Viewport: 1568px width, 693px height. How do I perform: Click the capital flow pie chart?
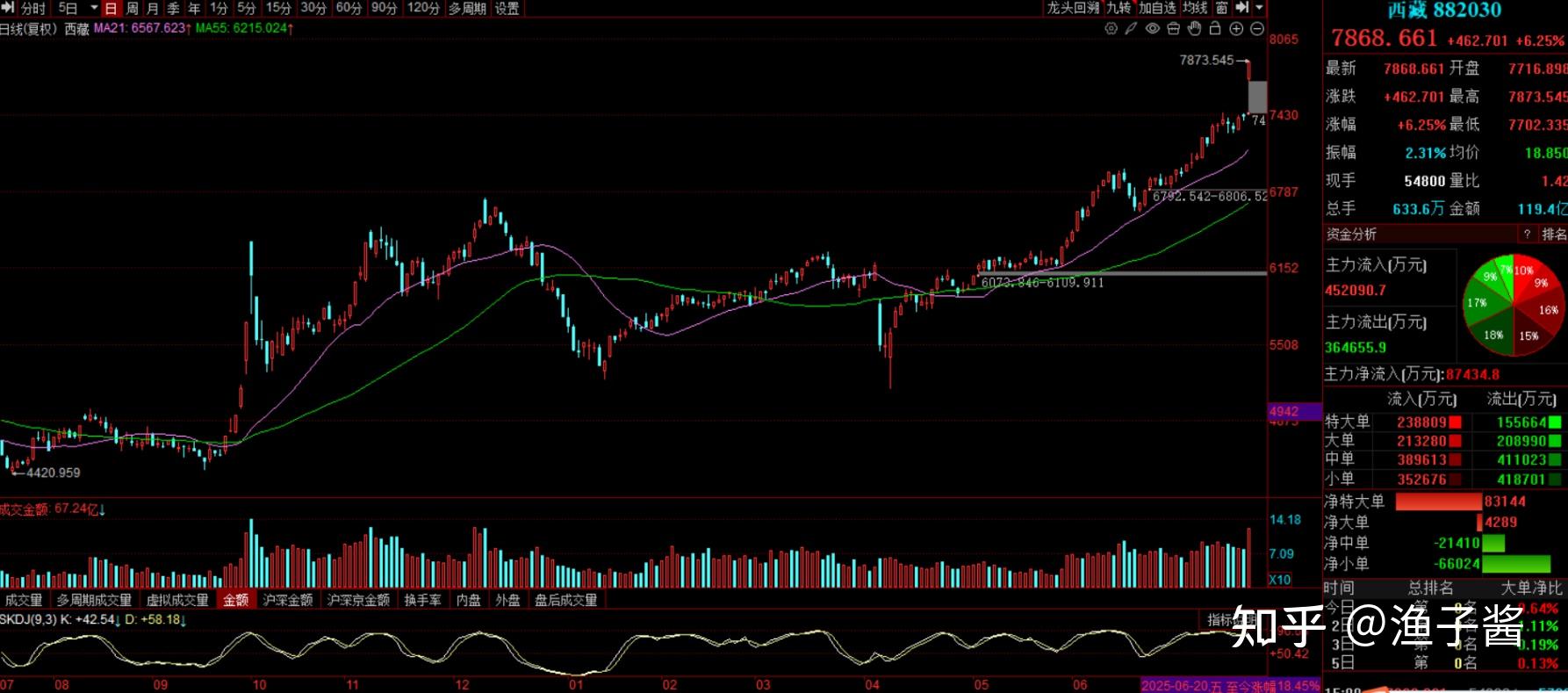coord(1514,306)
